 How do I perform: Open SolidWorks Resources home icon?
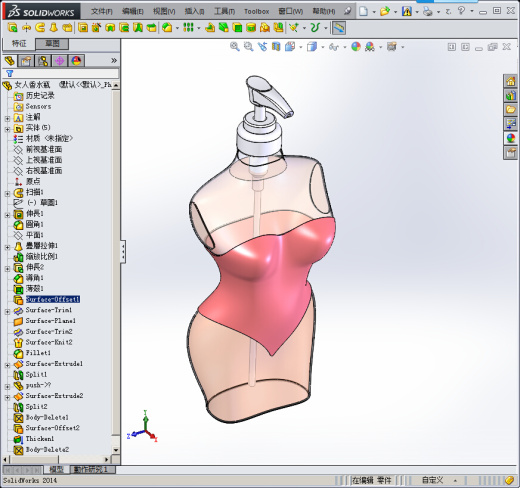coord(511,81)
